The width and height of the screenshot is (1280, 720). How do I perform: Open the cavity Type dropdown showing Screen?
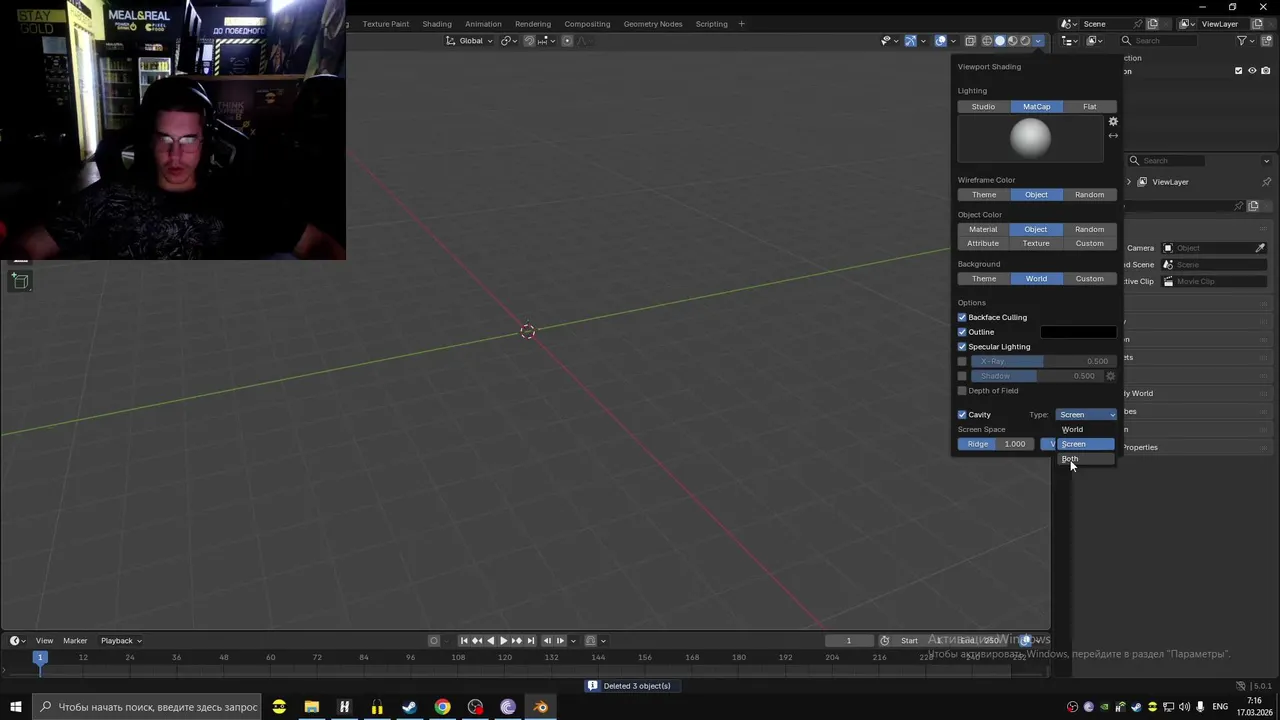tap(1086, 415)
